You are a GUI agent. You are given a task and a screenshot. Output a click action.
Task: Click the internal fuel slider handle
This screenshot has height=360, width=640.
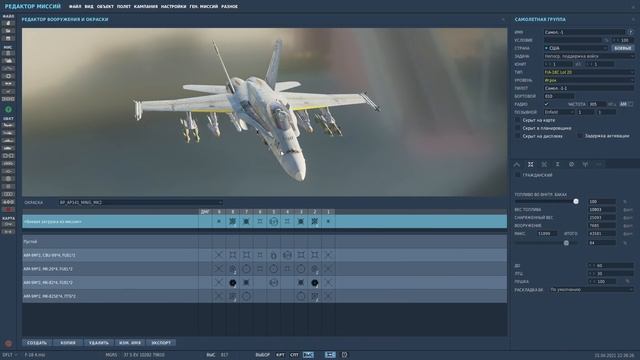pos(576,202)
